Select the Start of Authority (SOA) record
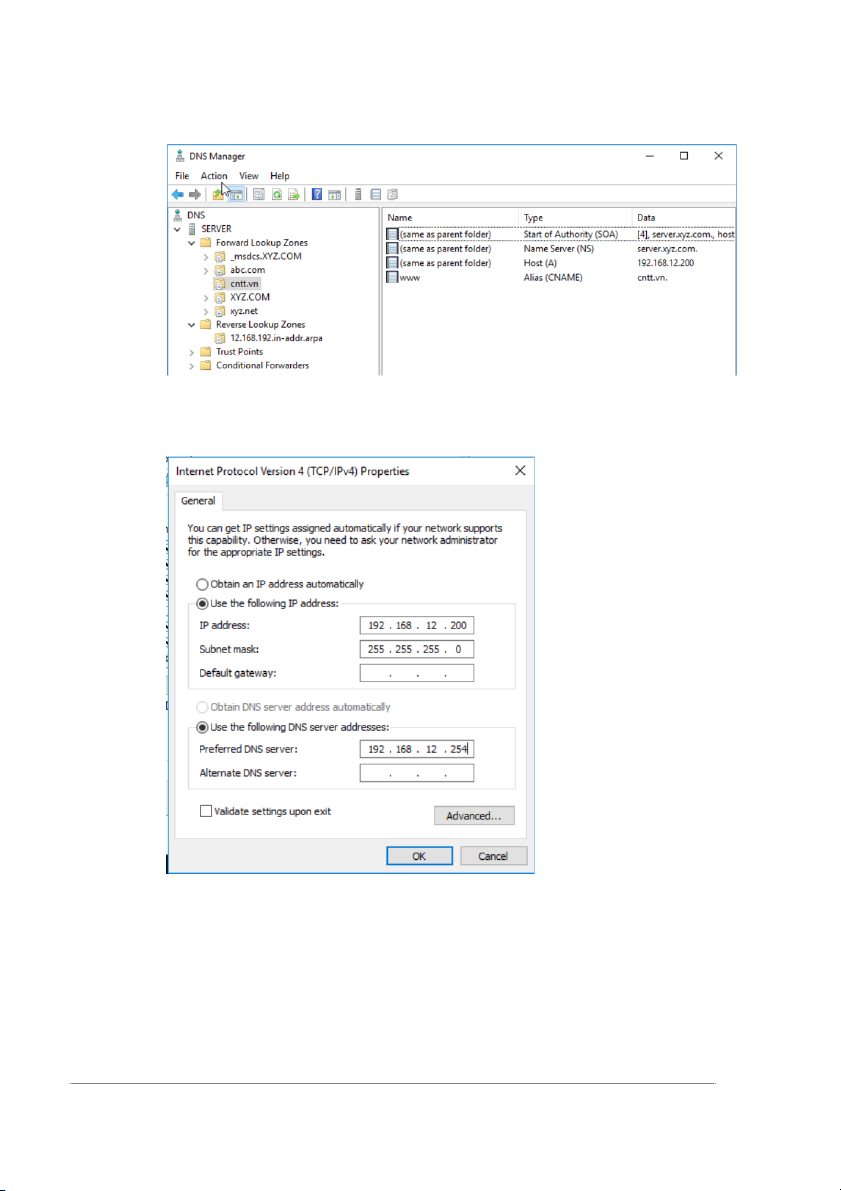This screenshot has height=1191, width=841. click(x=560, y=234)
